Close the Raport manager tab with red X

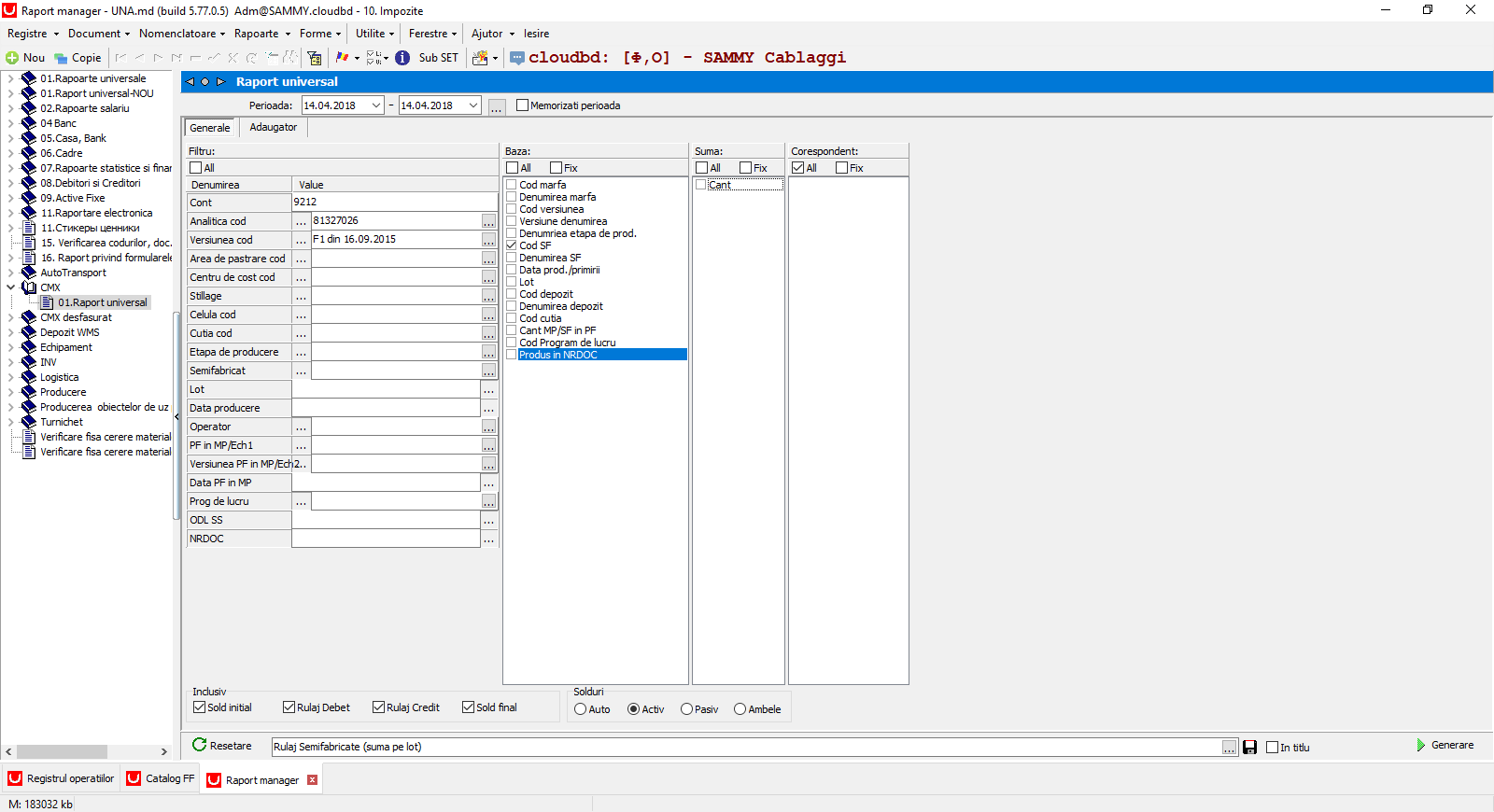tap(312, 780)
